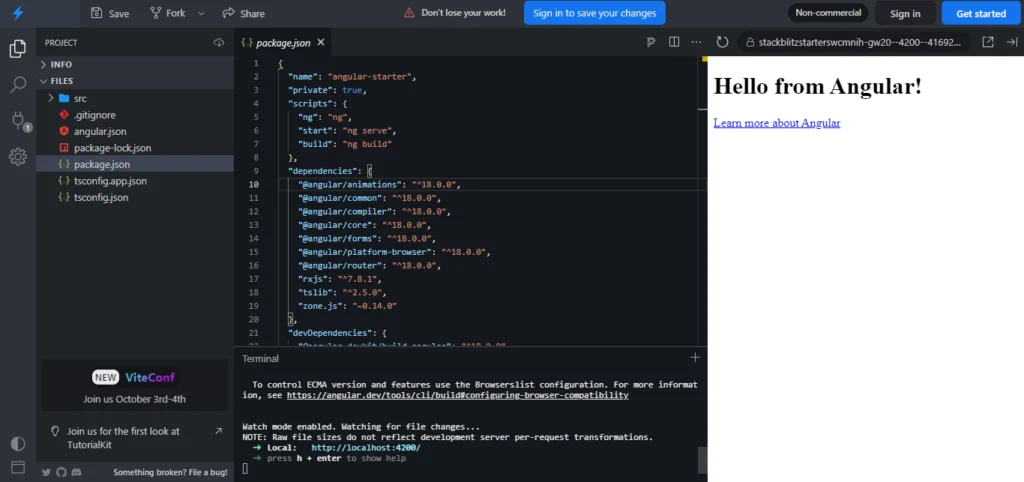Open the Ports plug sidebar icon
This screenshot has height=482, width=1024.
pyautogui.click(x=18, y=120)
